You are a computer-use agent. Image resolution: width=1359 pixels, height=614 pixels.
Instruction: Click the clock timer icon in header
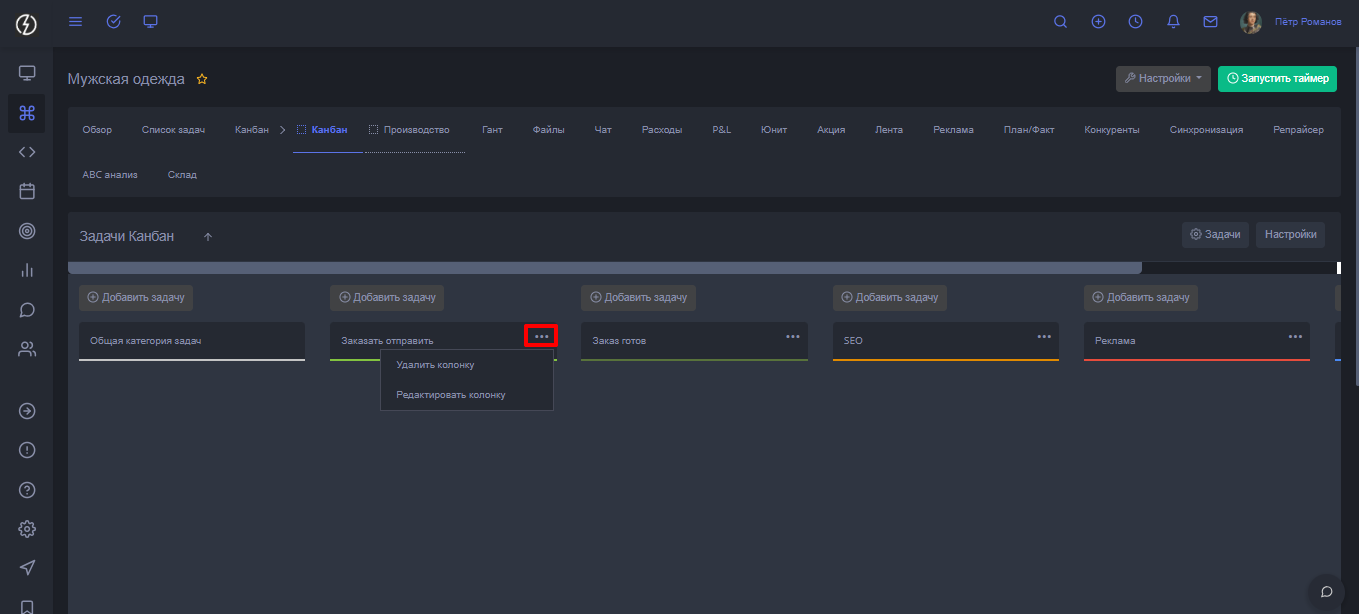(1136, 22)
